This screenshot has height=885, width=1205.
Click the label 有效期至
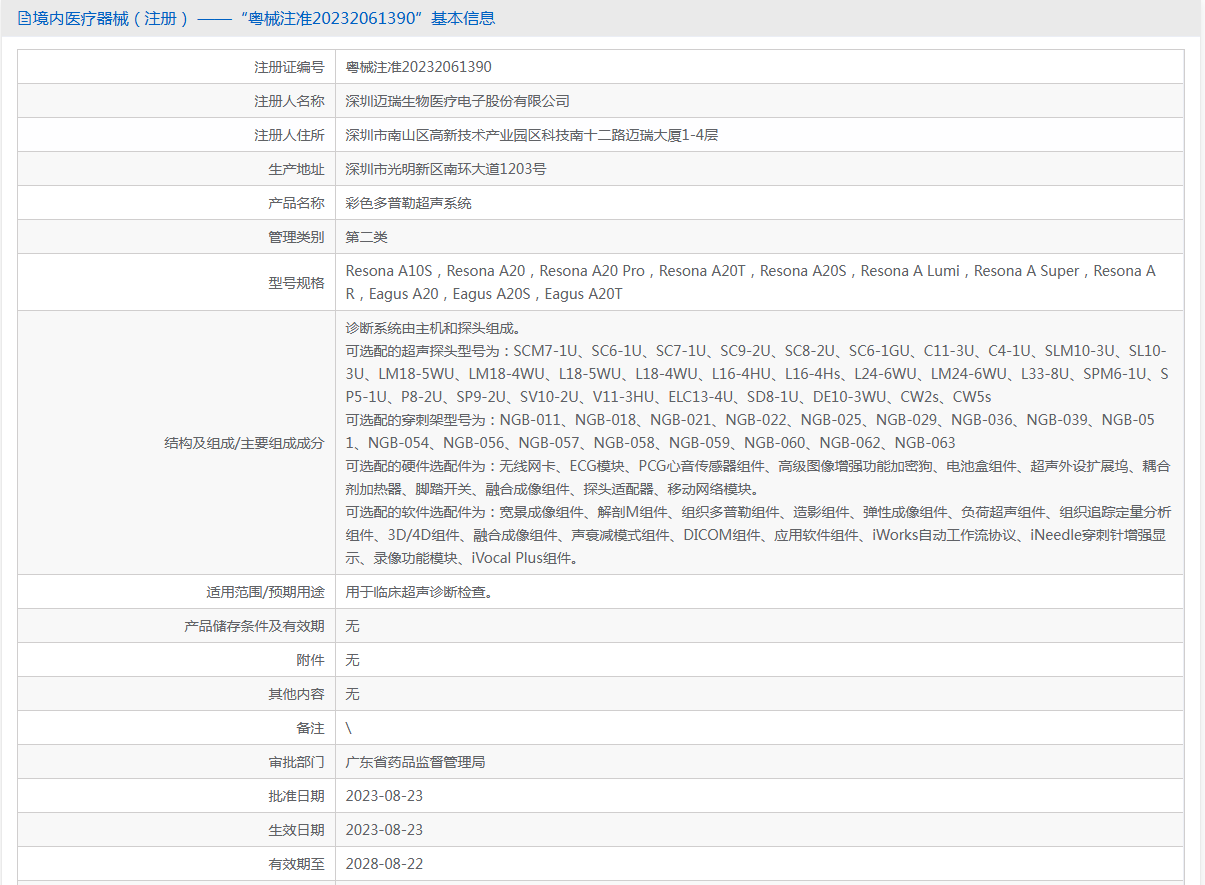pos(297,864)
